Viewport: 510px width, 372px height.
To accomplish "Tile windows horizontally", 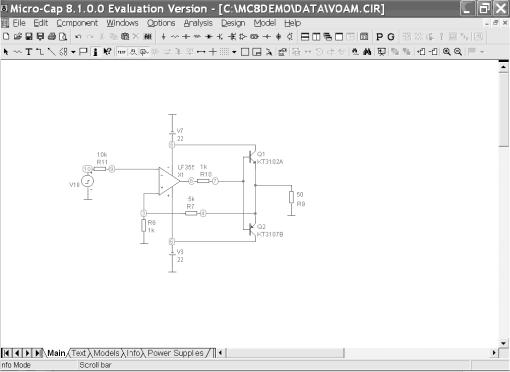I will pyautogui.click(x=305, y=37).
